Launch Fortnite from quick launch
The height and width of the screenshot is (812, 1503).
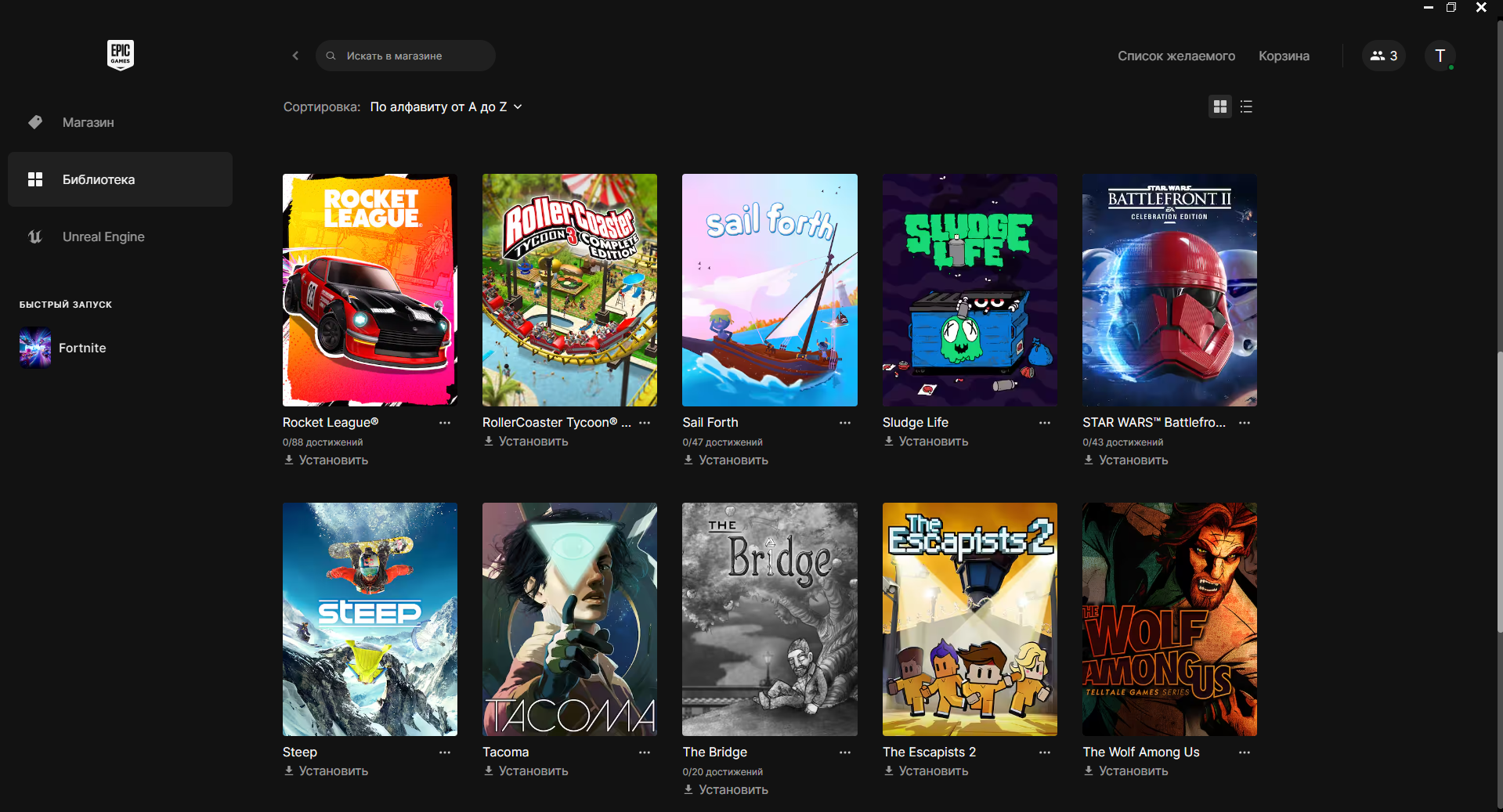82,348
